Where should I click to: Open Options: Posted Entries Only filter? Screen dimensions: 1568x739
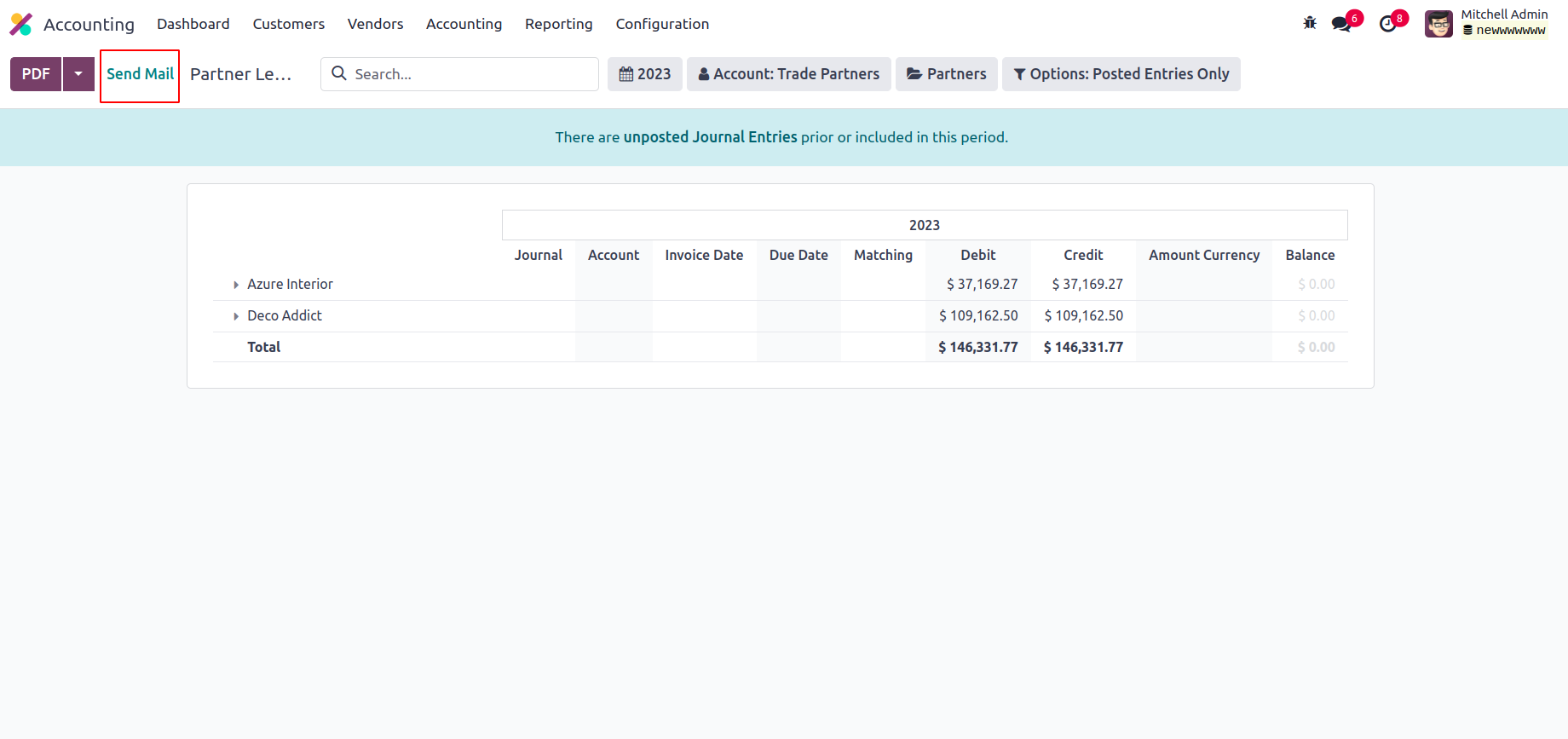[x=1121, y=74]
